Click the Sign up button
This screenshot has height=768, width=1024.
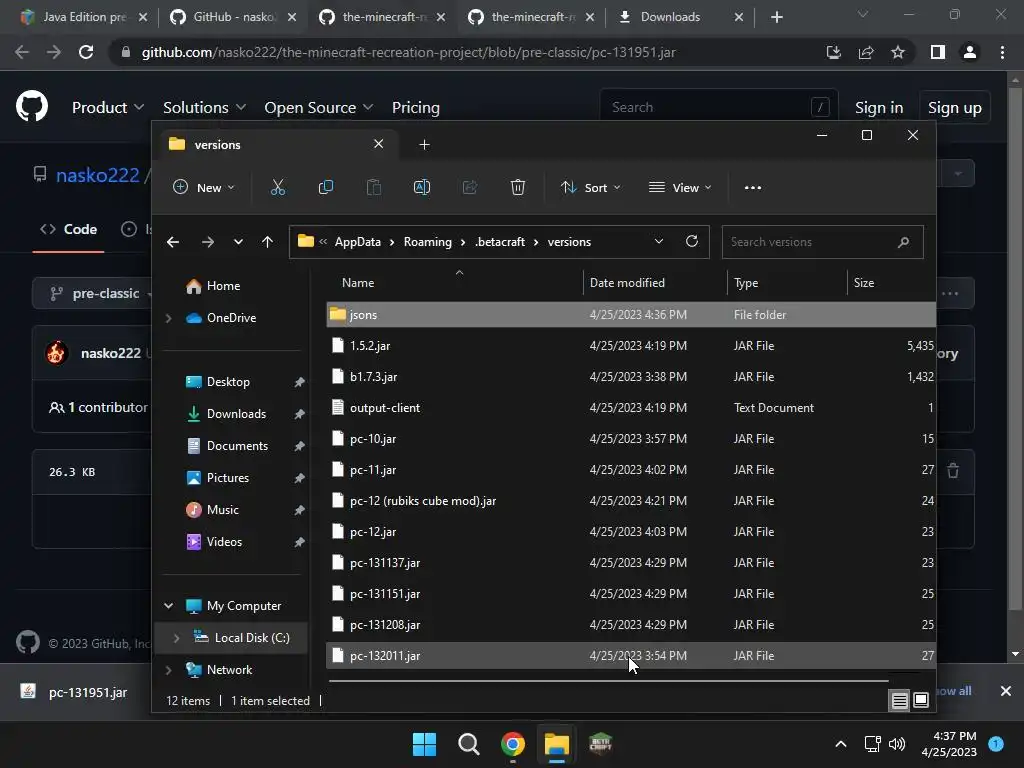[954, 107]
